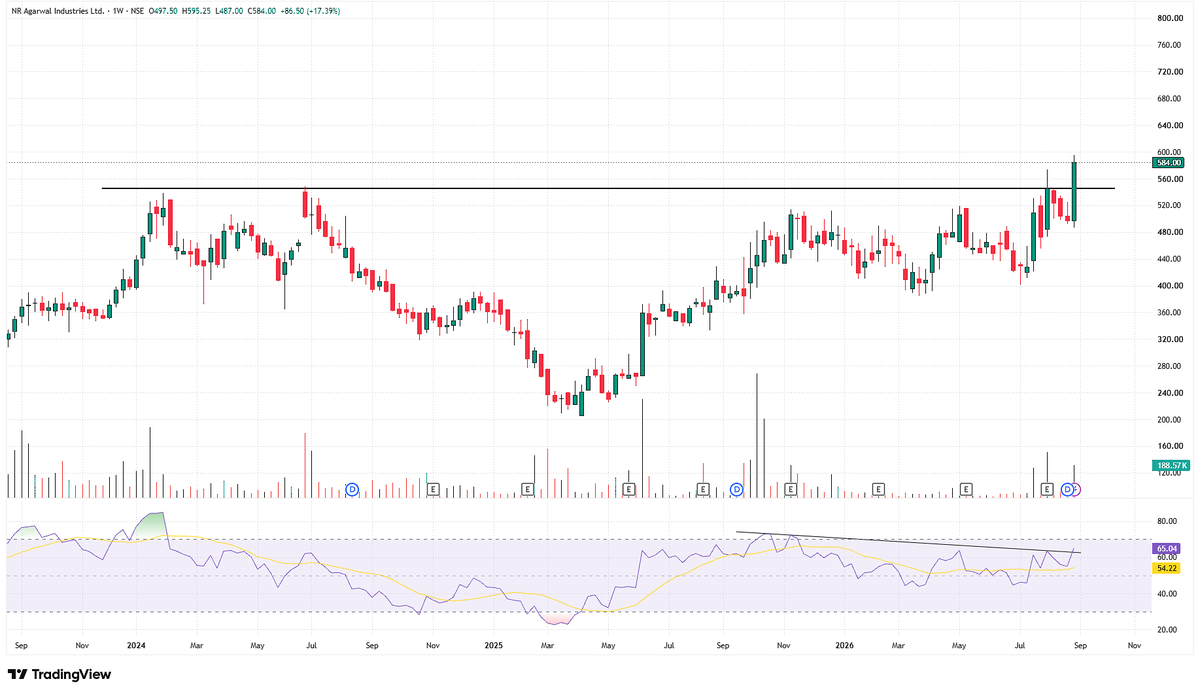This screenshot has width=1200, height=694.
Task: Select the earnings marker for May 2025
Action: pos(629,489)
